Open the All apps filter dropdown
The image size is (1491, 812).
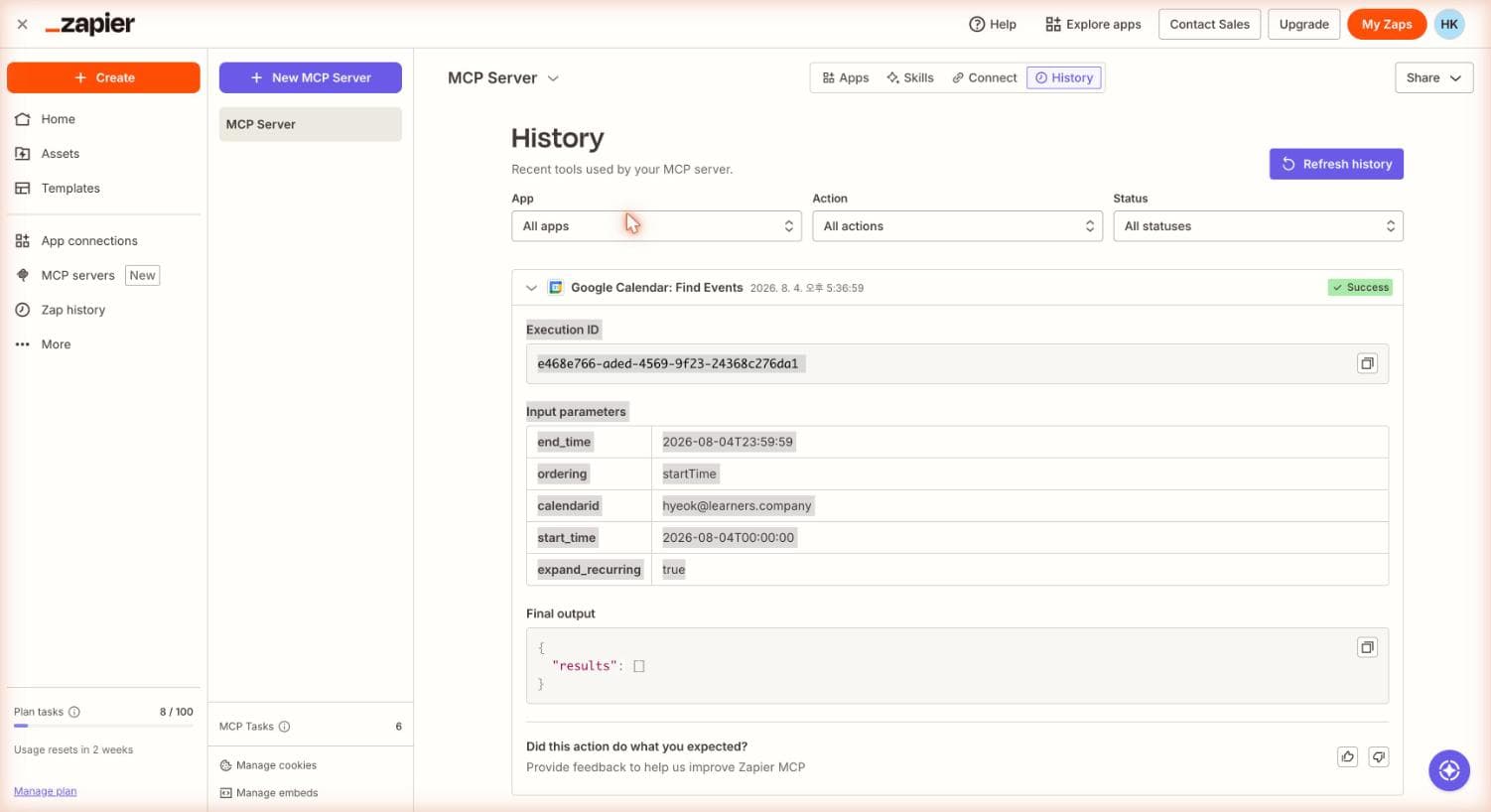tap(656, 226)
